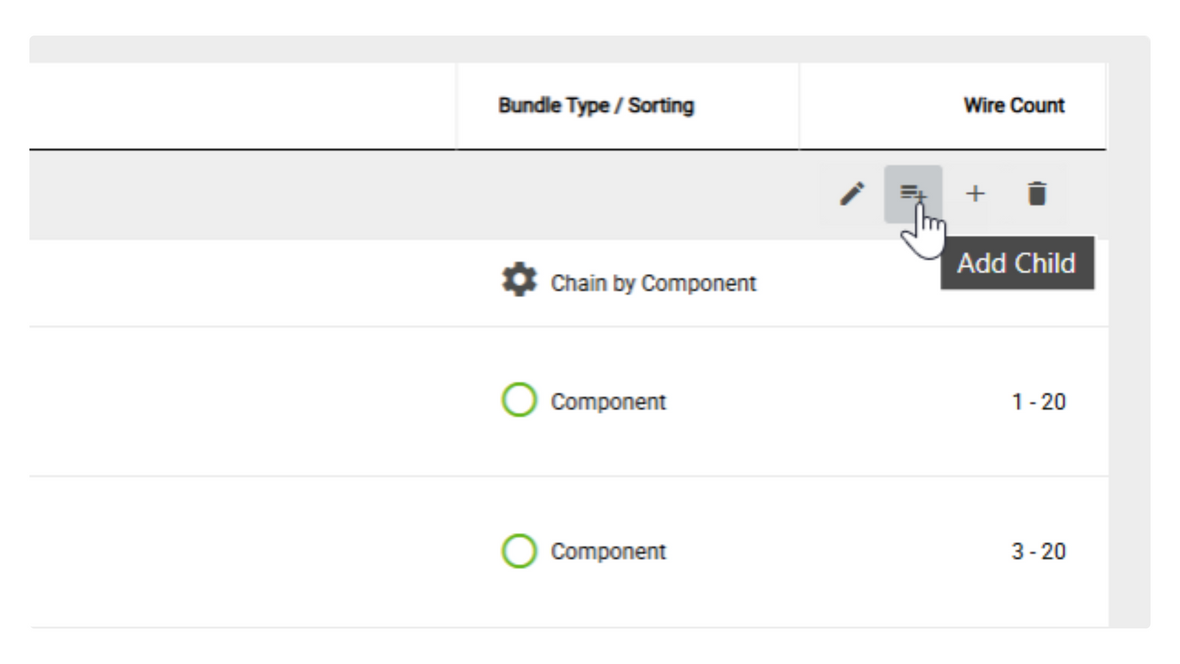Click the plus add icon
The width and height of the screenshot is (1180, 664).
tap(975, 194)
